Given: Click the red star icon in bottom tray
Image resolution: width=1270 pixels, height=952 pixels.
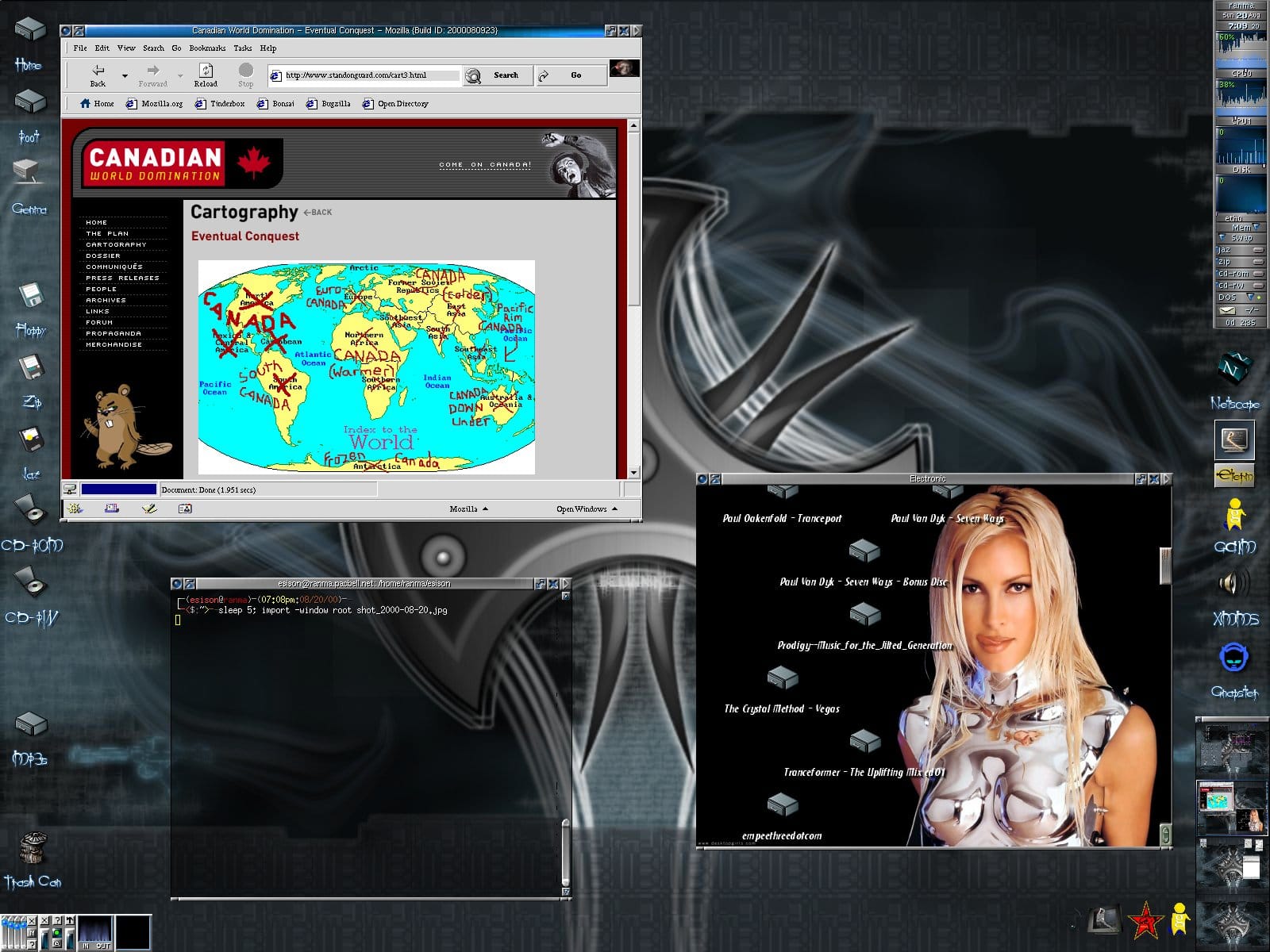Looking at the screenshot, I should pyautogui.click(x=1145, y=921).
